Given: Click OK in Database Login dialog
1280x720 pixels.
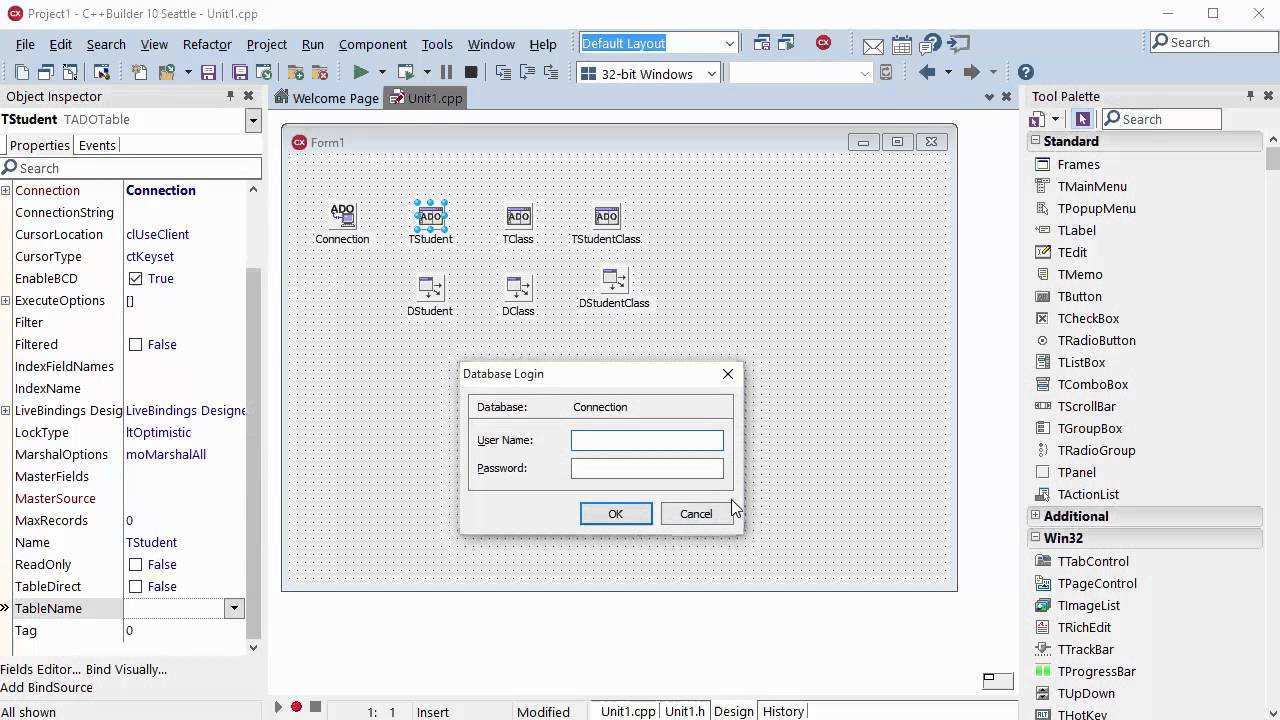Looking at the screenshot, I should point(616,514).
